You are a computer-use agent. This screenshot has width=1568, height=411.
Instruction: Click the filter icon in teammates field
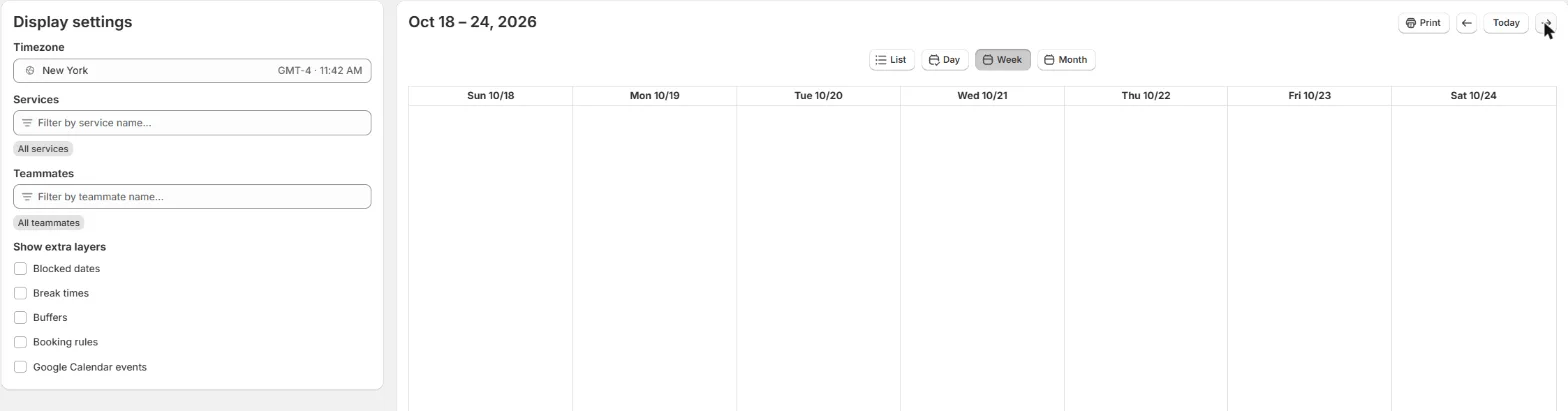pos(27,197)
